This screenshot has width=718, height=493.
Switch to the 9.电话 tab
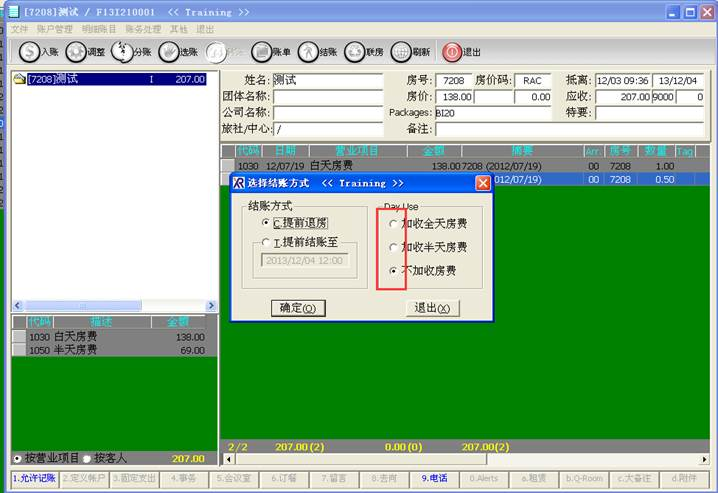click(435, 479)
